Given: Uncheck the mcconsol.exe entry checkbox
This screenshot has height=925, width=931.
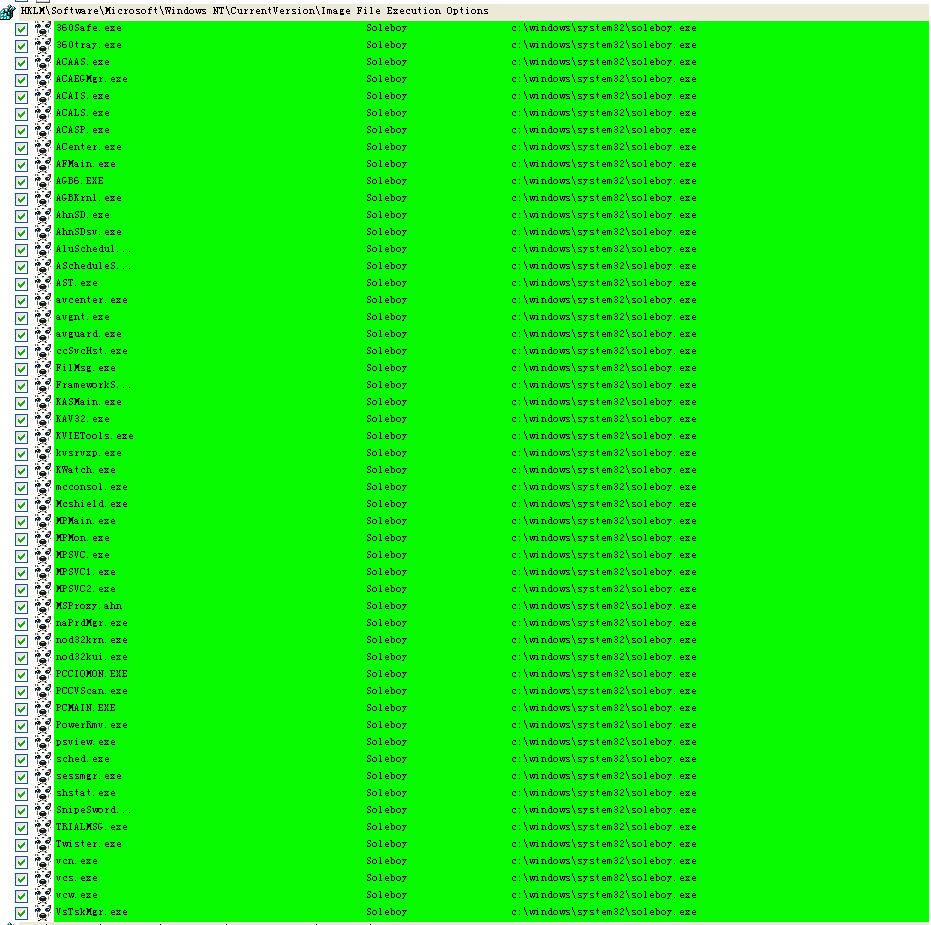Looking at the screenshot, I should point(21,488).
